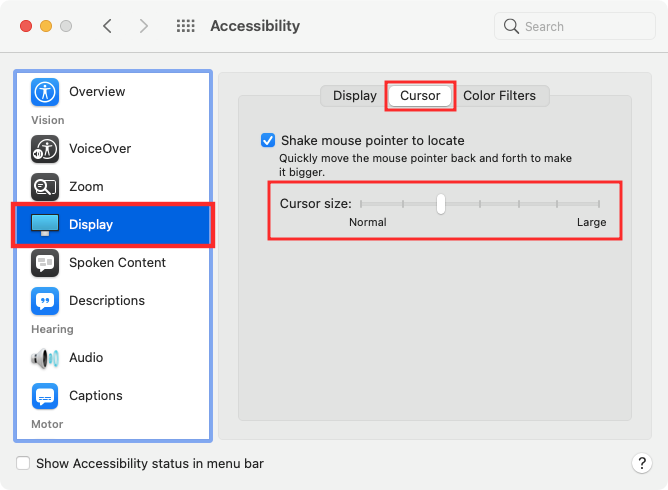668x490 pixels.
Task: Click in the Search field
Action: tap(575, 26)
